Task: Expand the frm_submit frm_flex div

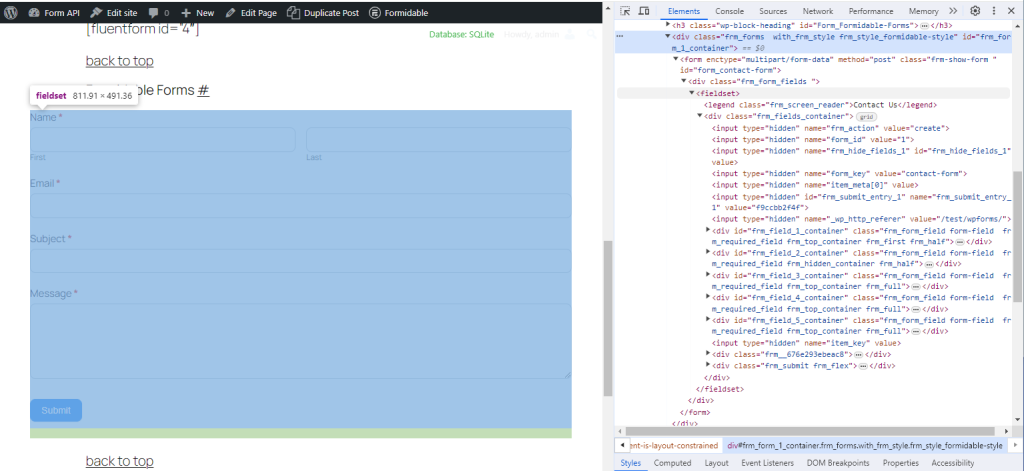Action: 709,366
